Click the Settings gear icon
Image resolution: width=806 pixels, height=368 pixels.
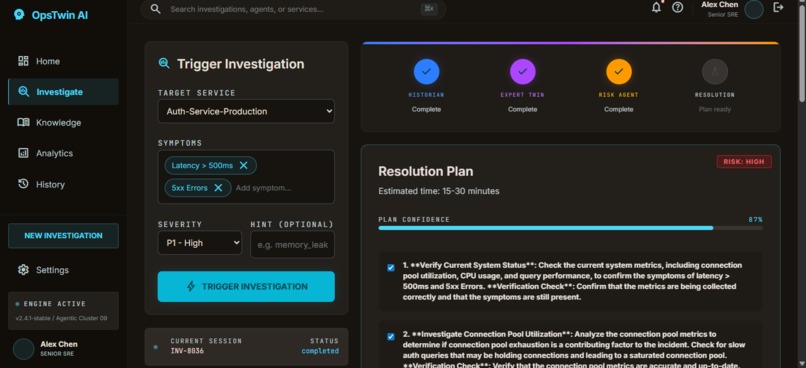(23, 270)
